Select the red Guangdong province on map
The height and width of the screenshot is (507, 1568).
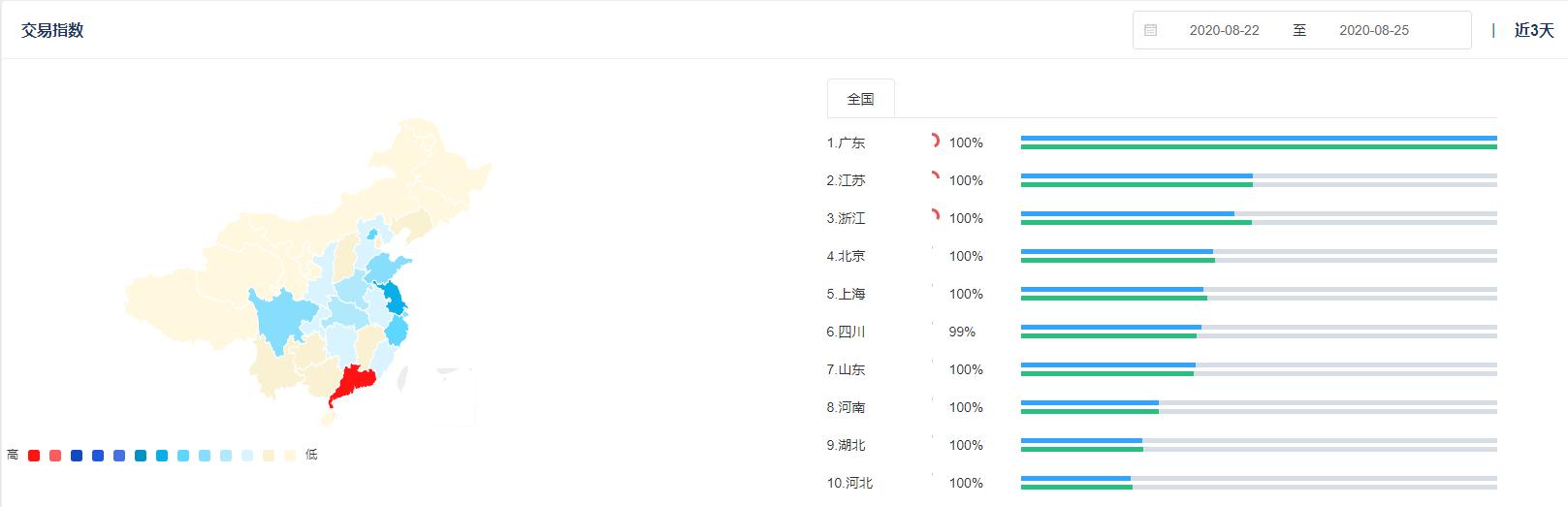point(353,384)
